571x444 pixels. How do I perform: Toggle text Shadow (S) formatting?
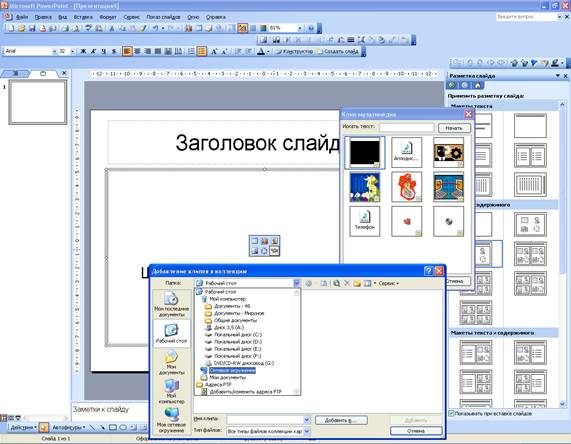[x=114, y=51]
